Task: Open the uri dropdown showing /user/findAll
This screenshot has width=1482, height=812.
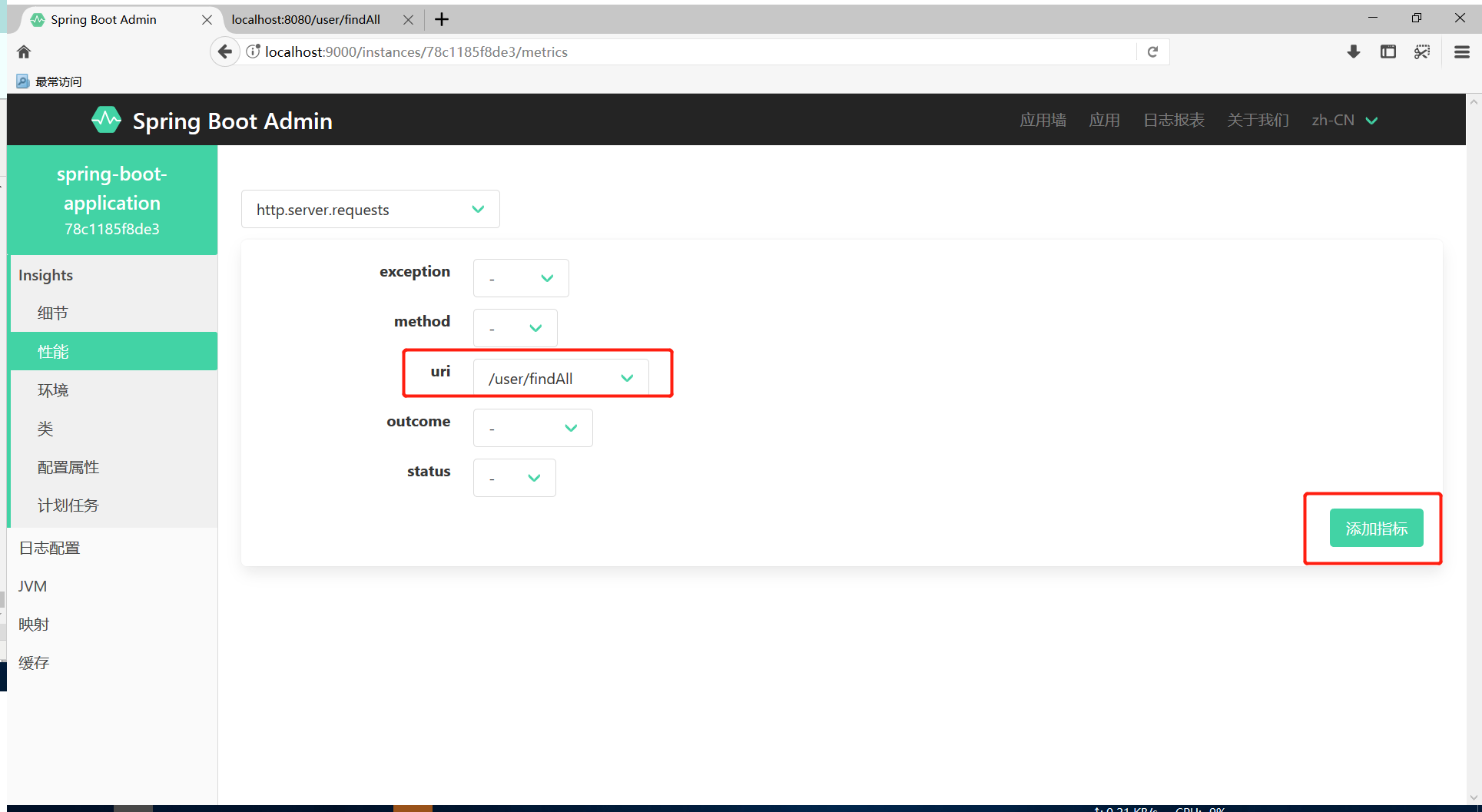Action: (561, 378)
